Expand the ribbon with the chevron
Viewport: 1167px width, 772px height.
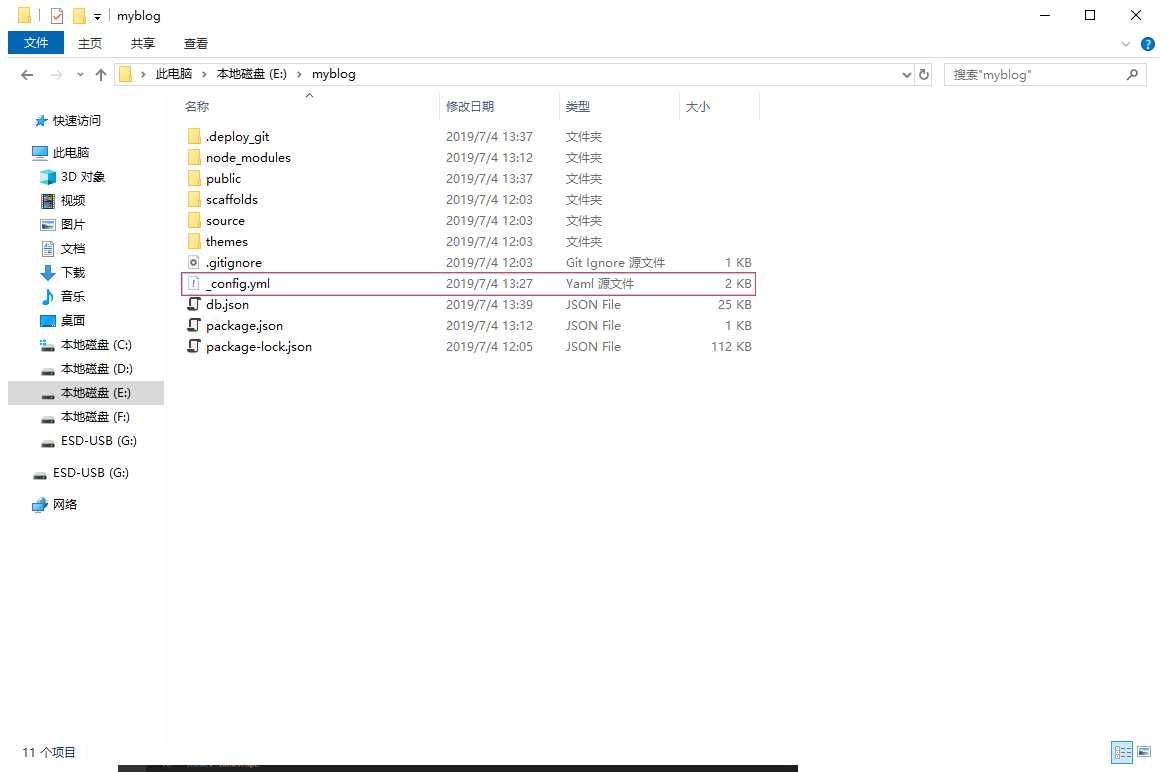(1127, 44)
